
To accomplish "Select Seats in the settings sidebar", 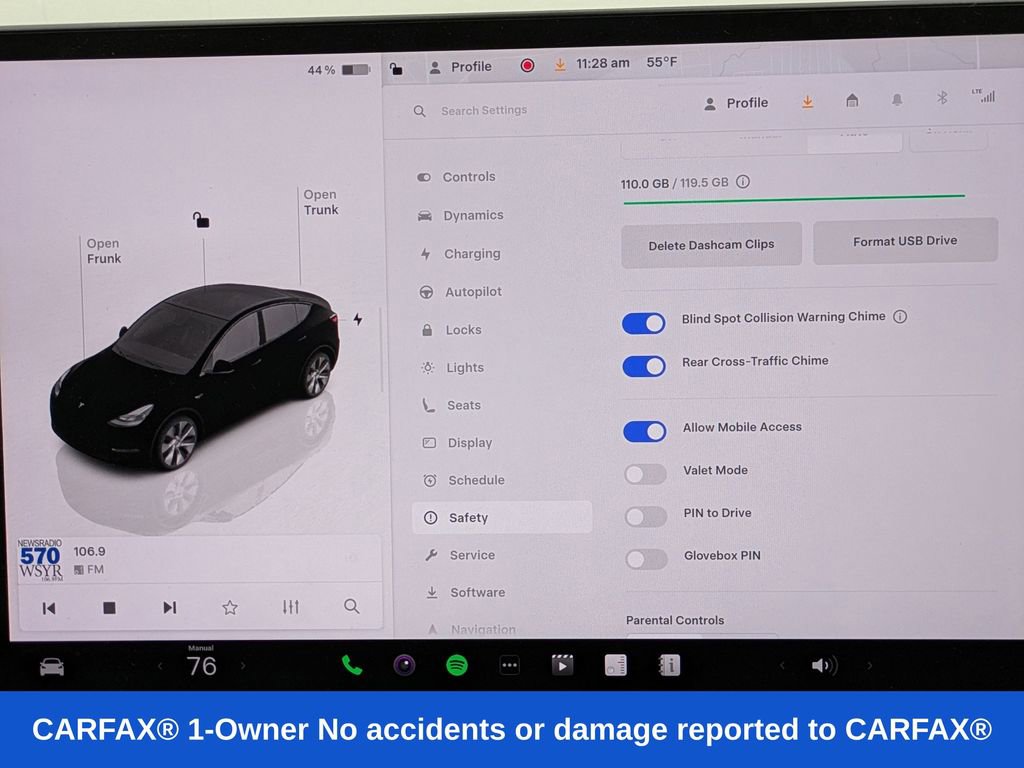I will [x=451, y=405].
